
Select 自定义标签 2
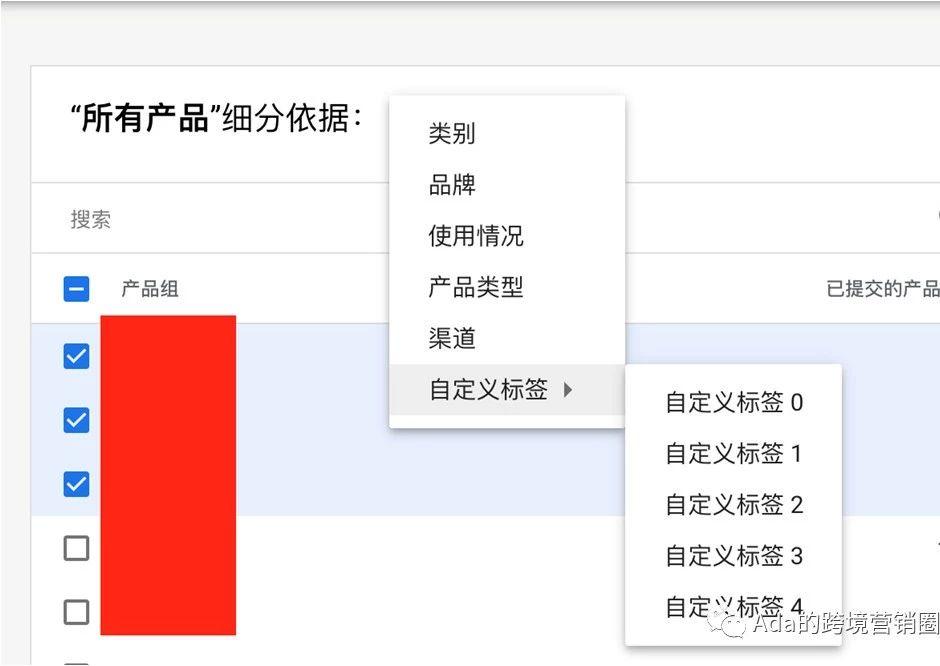[734, 504]
